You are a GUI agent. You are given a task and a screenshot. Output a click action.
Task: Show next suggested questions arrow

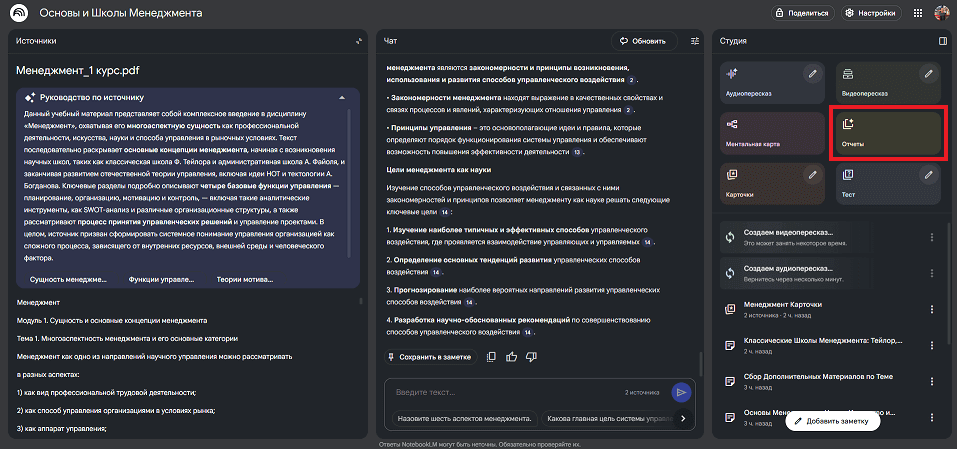click(683, 418)
